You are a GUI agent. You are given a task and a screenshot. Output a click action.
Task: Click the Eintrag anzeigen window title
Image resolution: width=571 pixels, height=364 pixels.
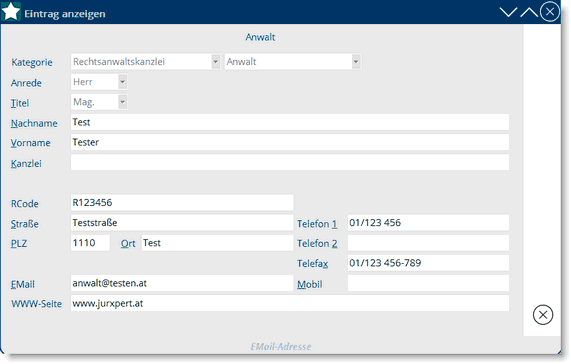65,14
